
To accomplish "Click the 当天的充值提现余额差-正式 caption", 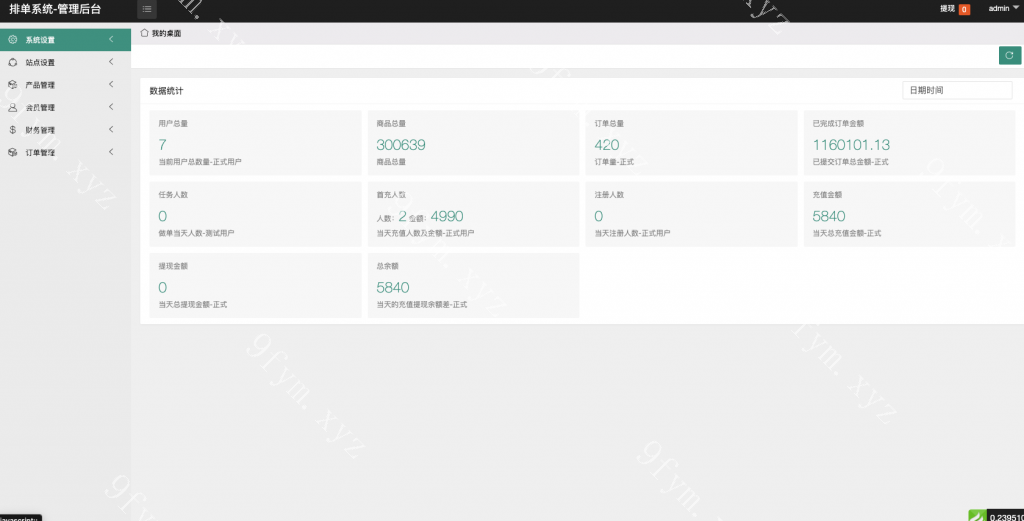I will pyautogui.click(x=422, y=304).
